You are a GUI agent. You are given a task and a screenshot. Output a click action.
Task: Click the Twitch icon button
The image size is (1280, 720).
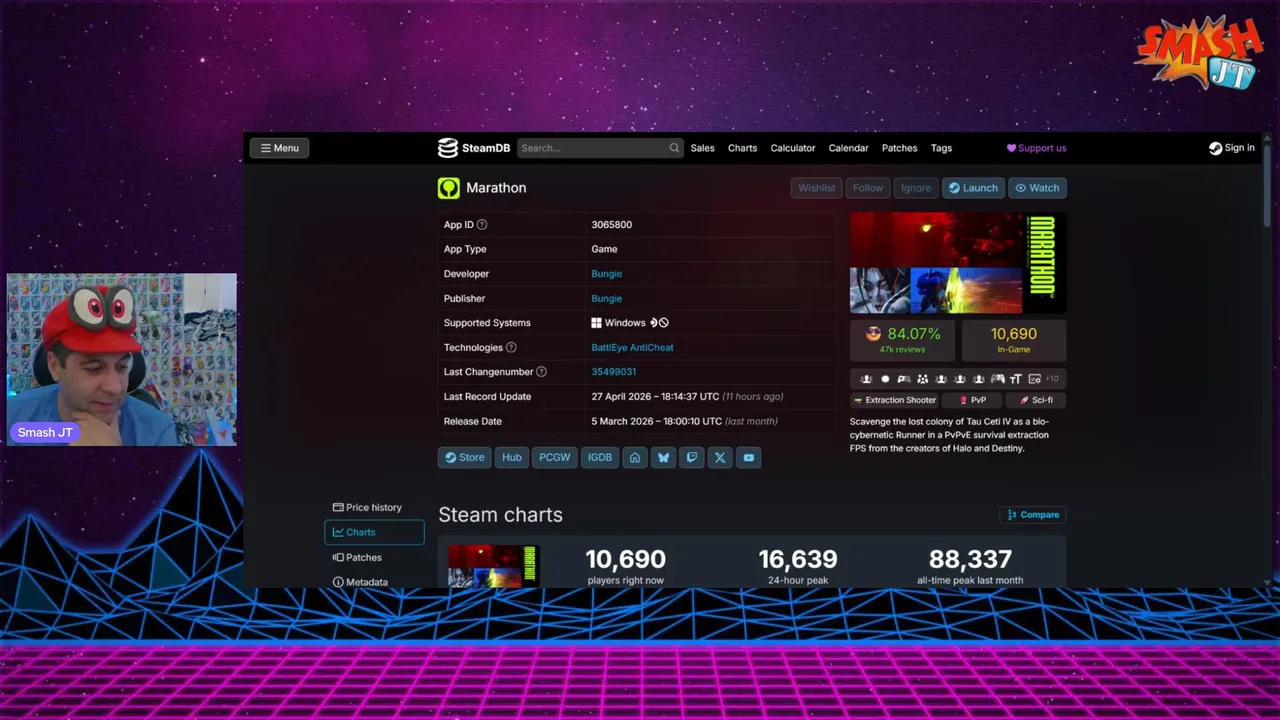[x=691, y=458]
